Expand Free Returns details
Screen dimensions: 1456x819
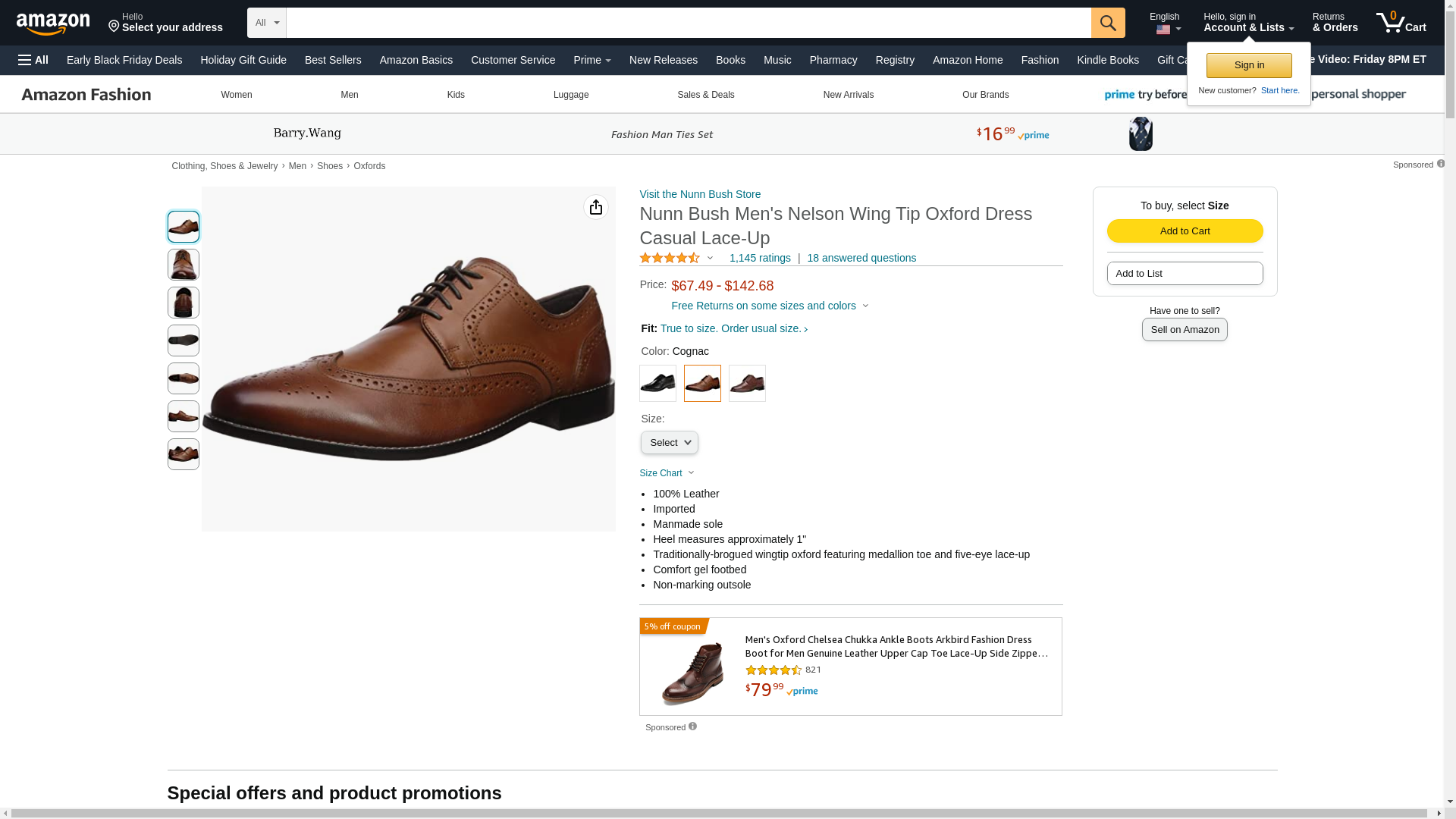pyautogui.click(x=770, y=306)
